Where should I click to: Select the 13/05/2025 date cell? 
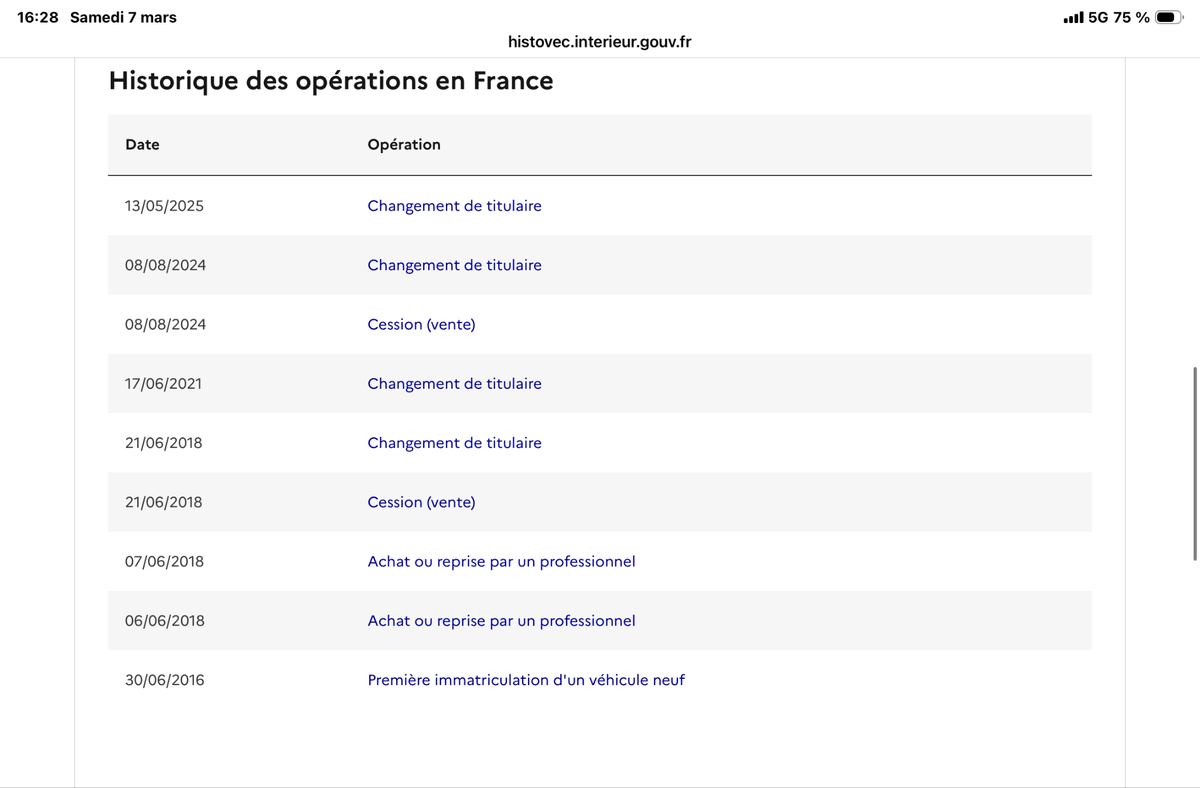164,206
